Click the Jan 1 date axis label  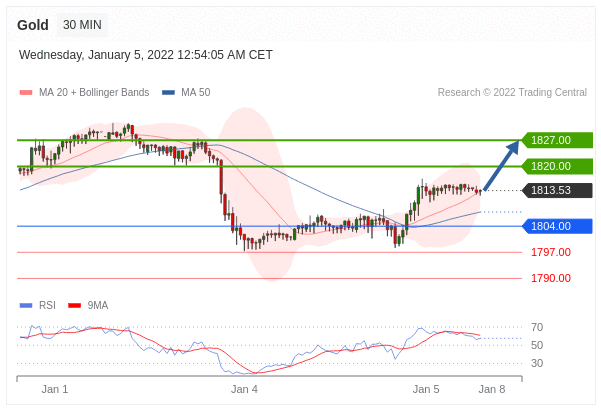tap(55, 389)
